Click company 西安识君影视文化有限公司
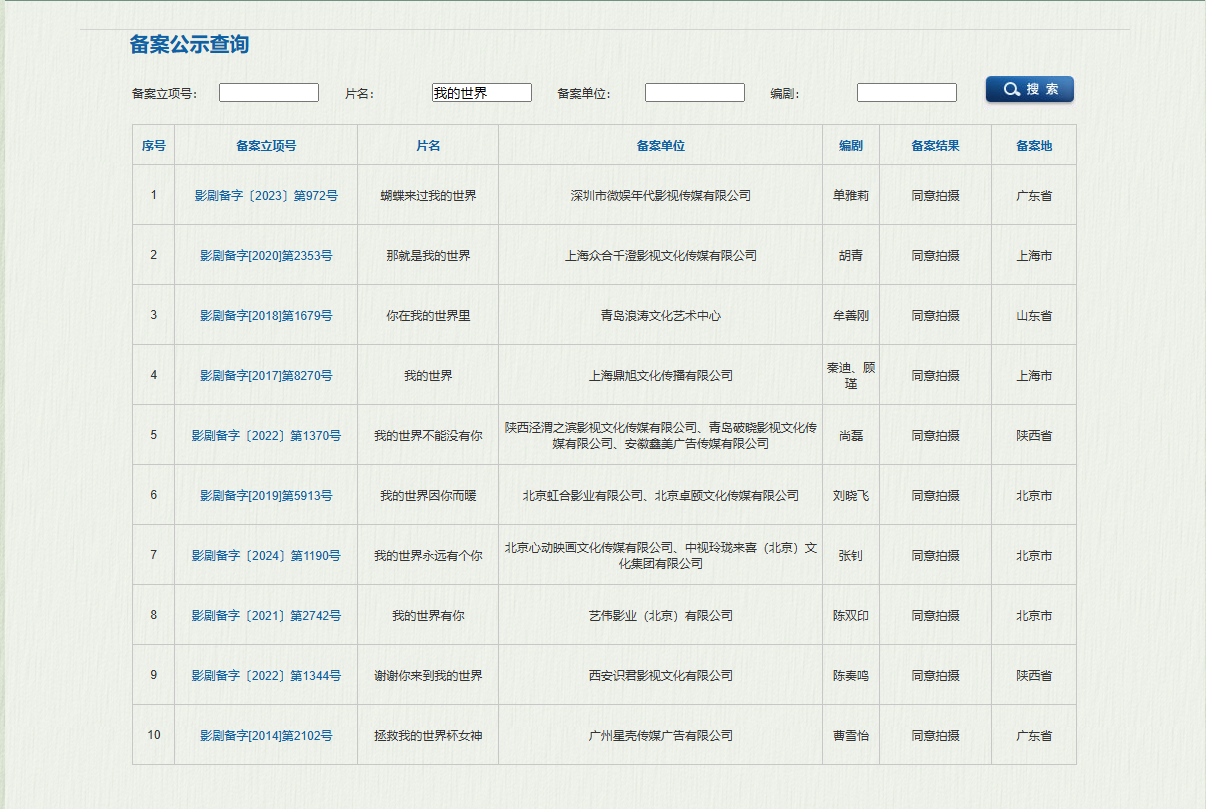This screenshot has width=1206, height=809. pyautogui.click(x=660, y=675)
